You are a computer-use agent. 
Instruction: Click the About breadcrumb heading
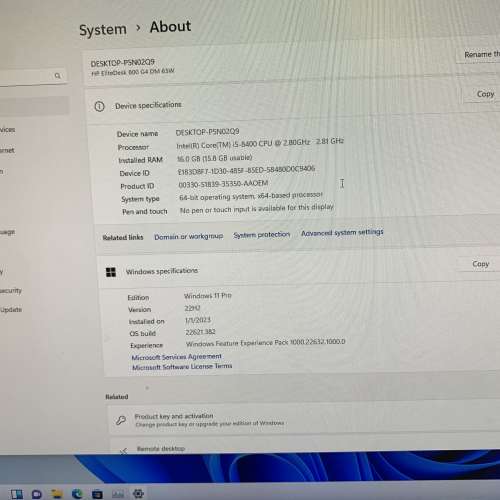[170, 27]
